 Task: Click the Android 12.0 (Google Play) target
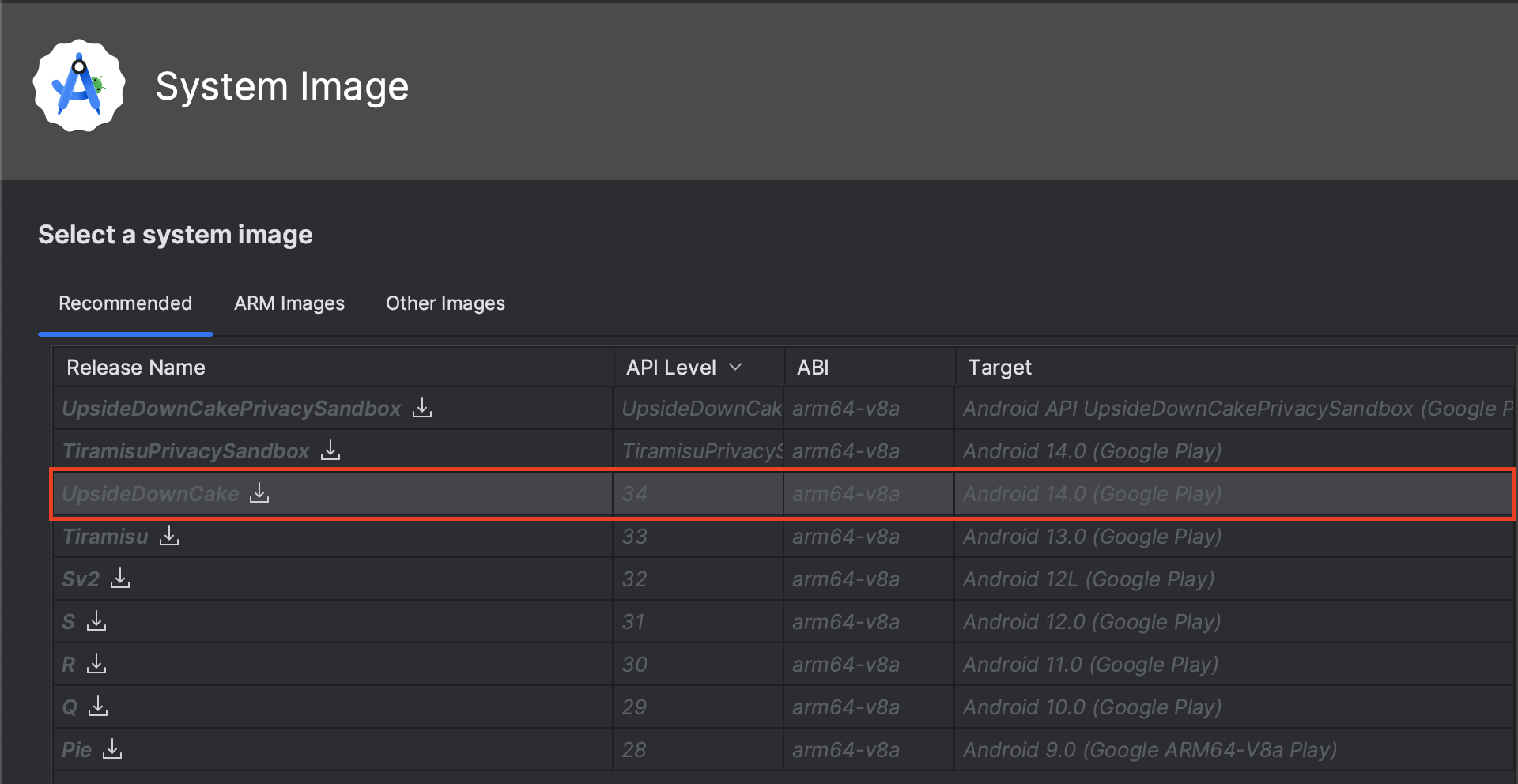tap(1092, 622)
